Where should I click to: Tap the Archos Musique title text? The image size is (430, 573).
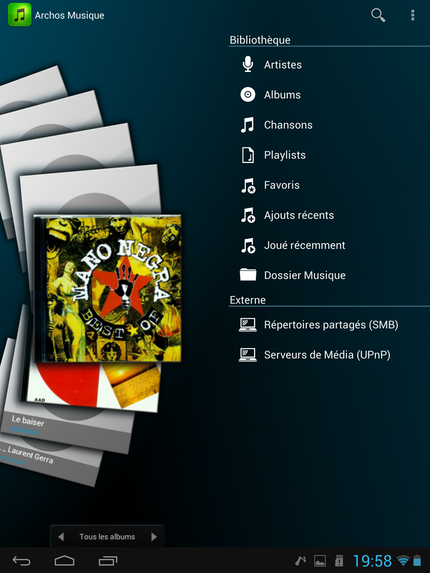69,15
